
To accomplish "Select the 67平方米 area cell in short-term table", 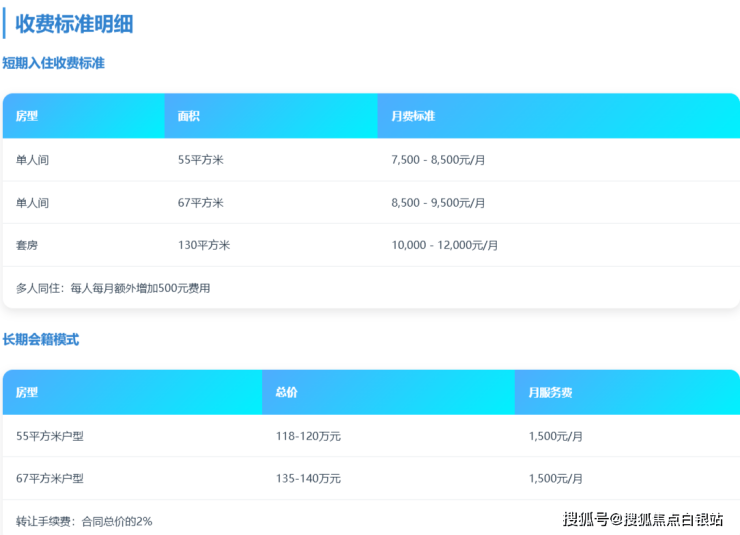I will pyautogui.click(x=200, y=203).
